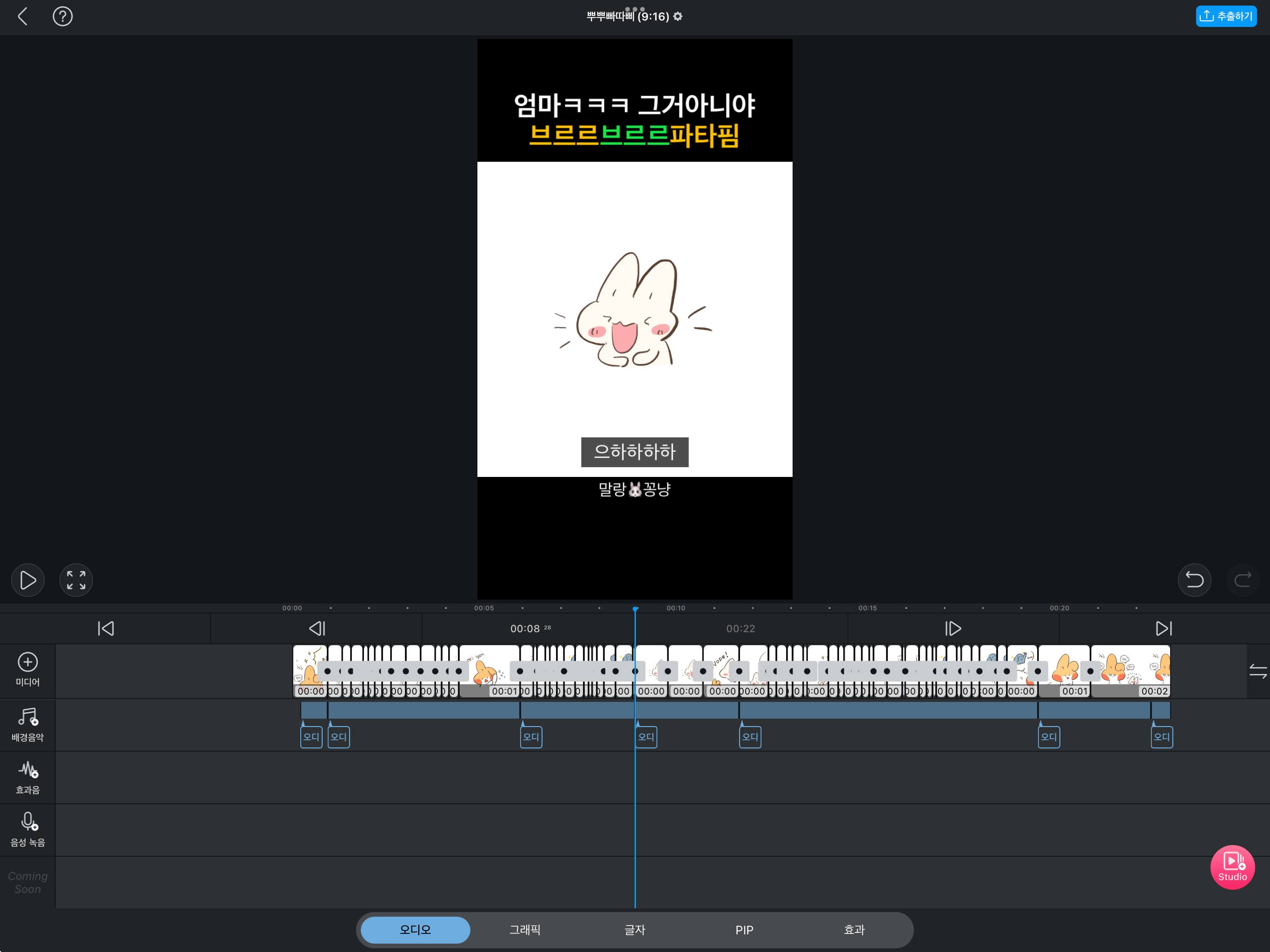Enter fullscreen preview mode
This screenshot has width=1270, height=952.
(76, 580)
